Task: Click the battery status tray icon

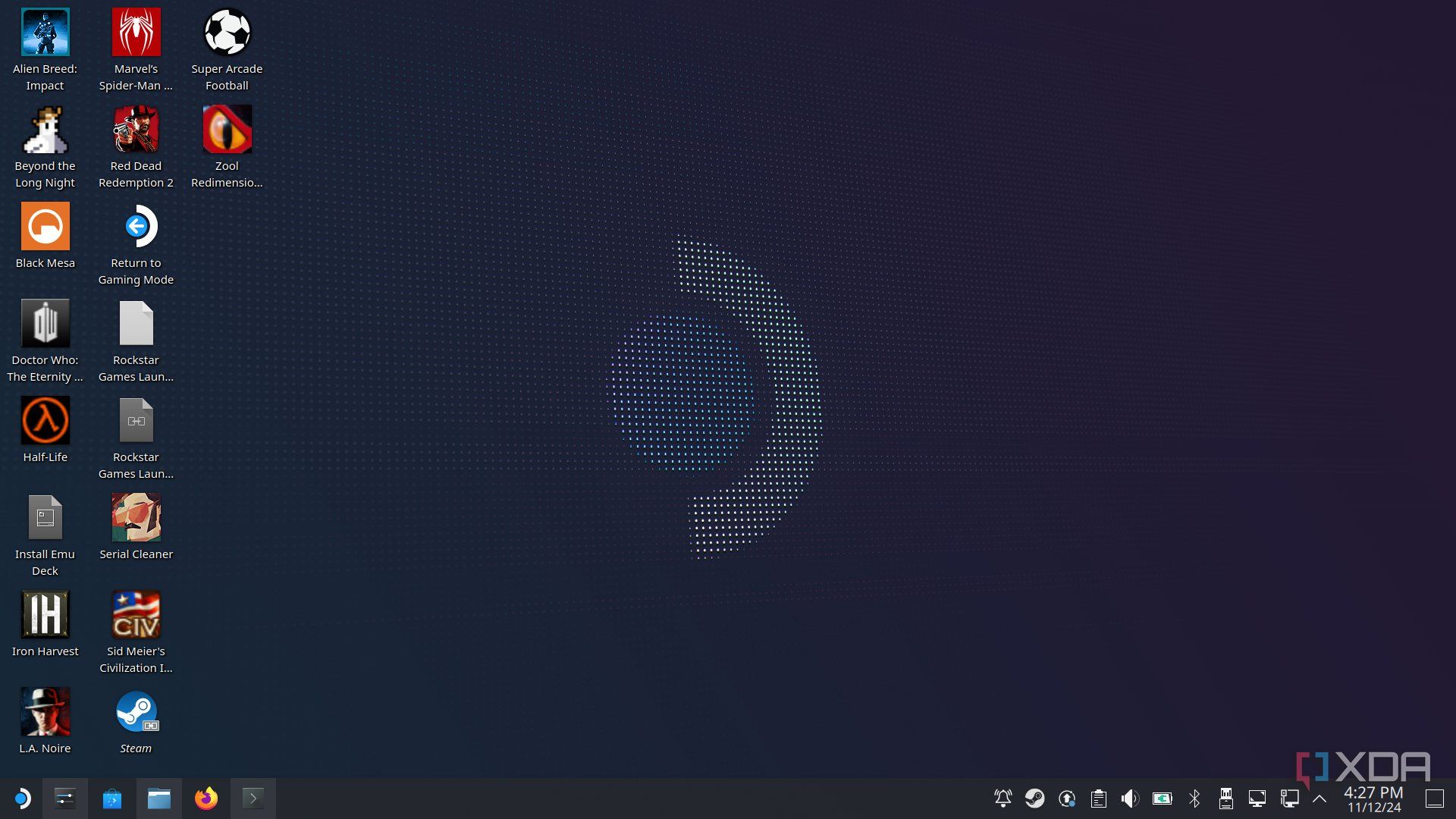Action: click(1162, 799)
